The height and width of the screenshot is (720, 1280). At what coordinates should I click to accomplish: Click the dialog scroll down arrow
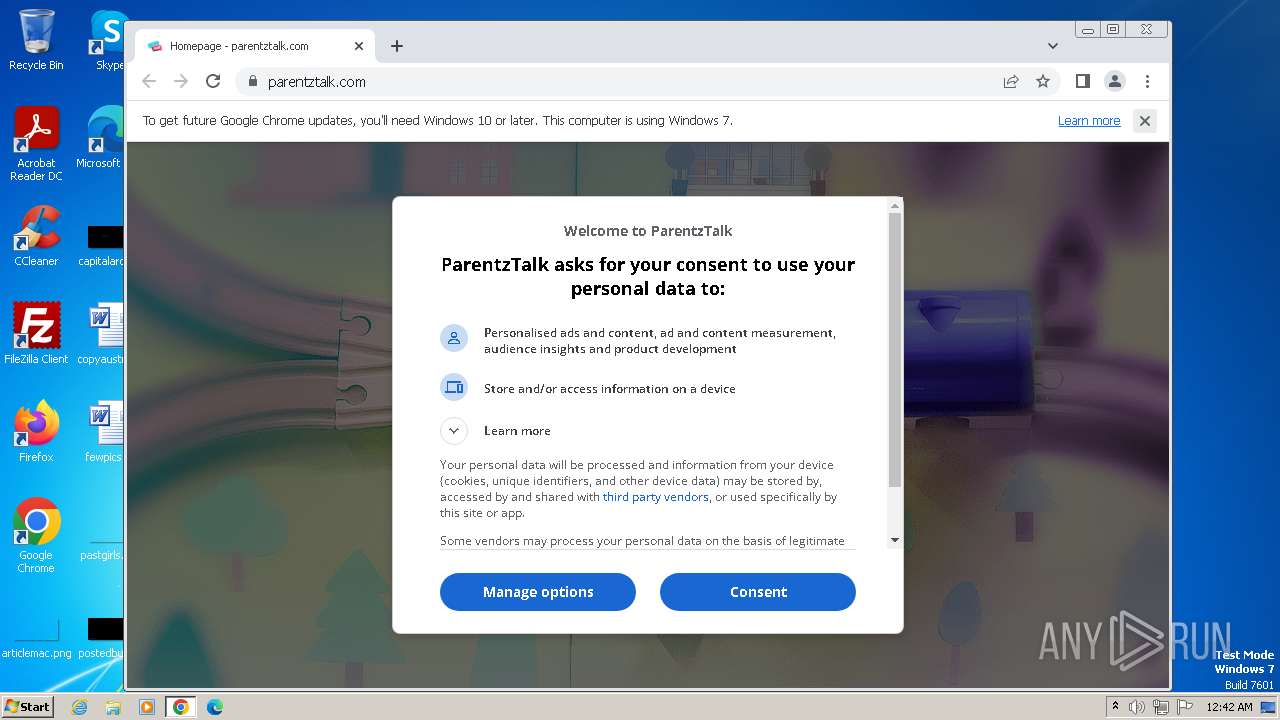[895, 540]
